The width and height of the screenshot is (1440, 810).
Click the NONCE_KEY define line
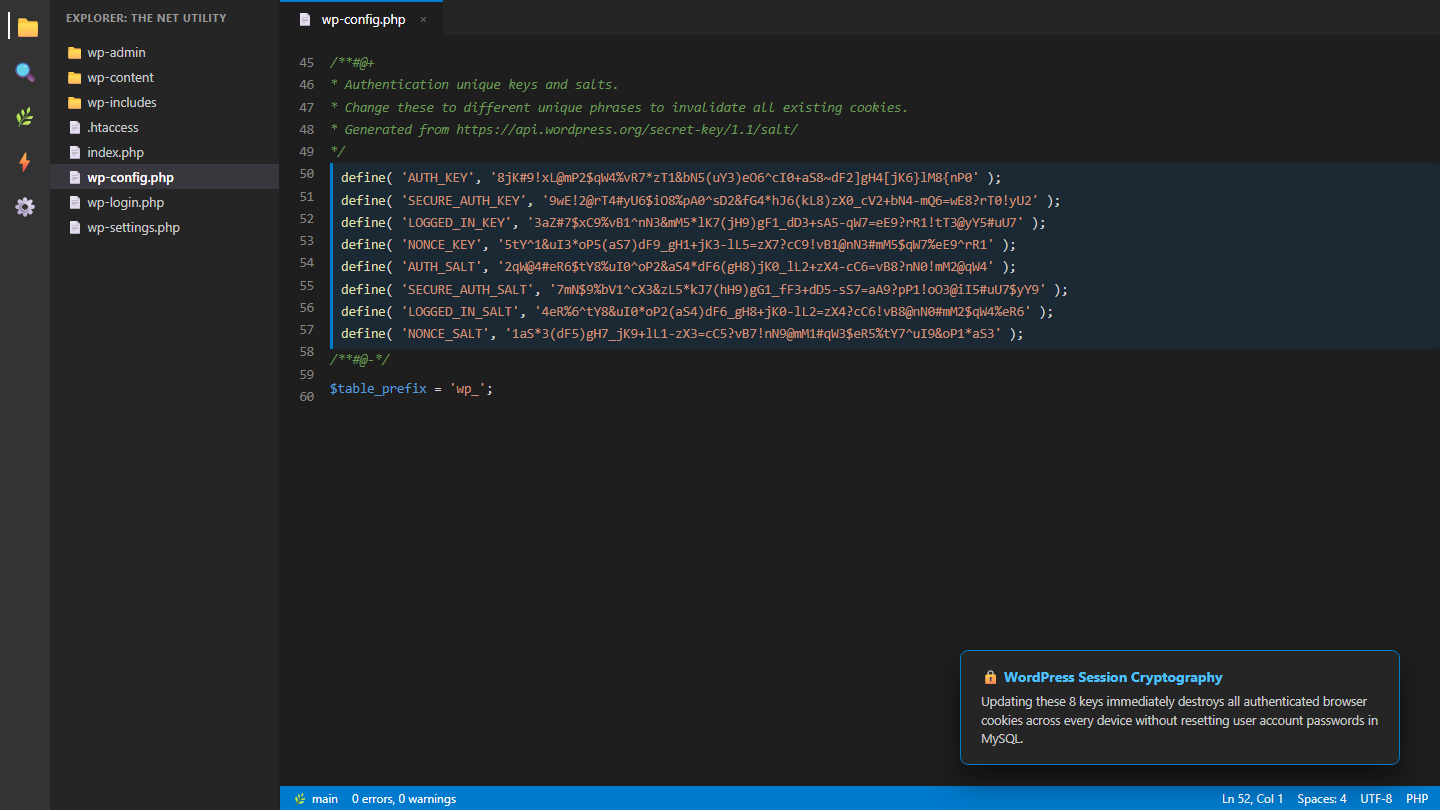[x=678, y=244]
